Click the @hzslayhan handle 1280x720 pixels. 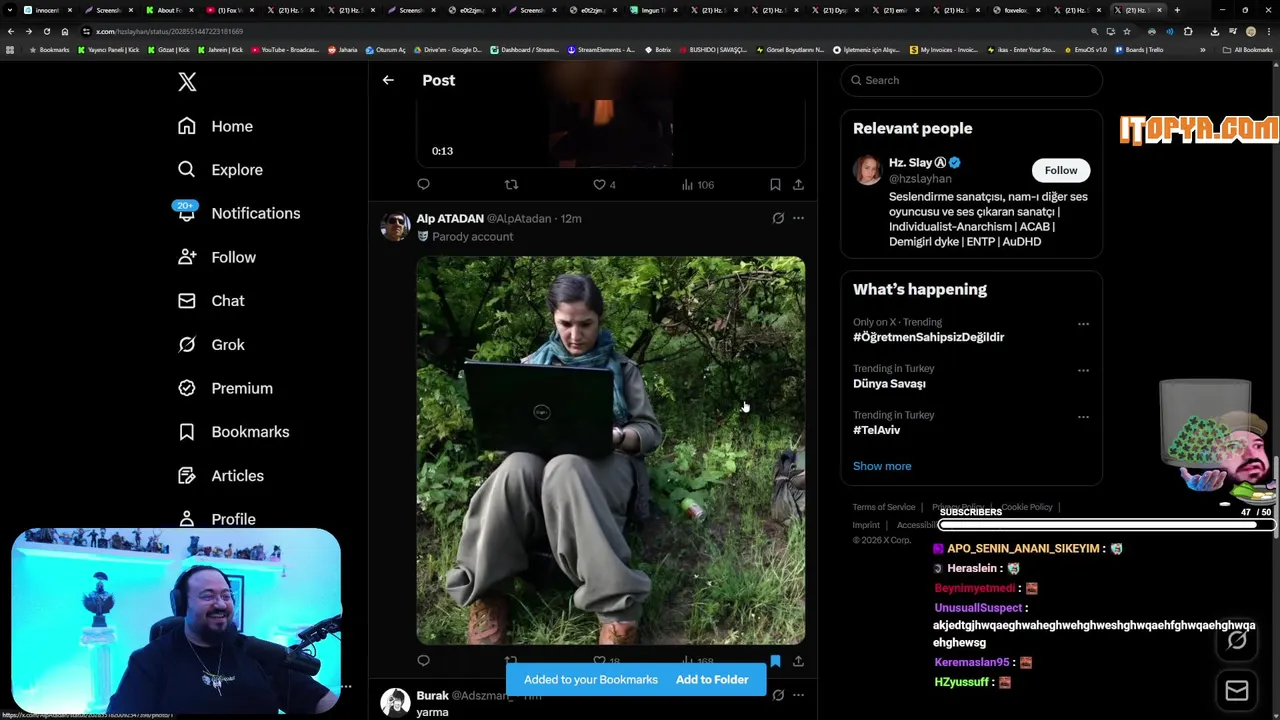click(920, 178)
